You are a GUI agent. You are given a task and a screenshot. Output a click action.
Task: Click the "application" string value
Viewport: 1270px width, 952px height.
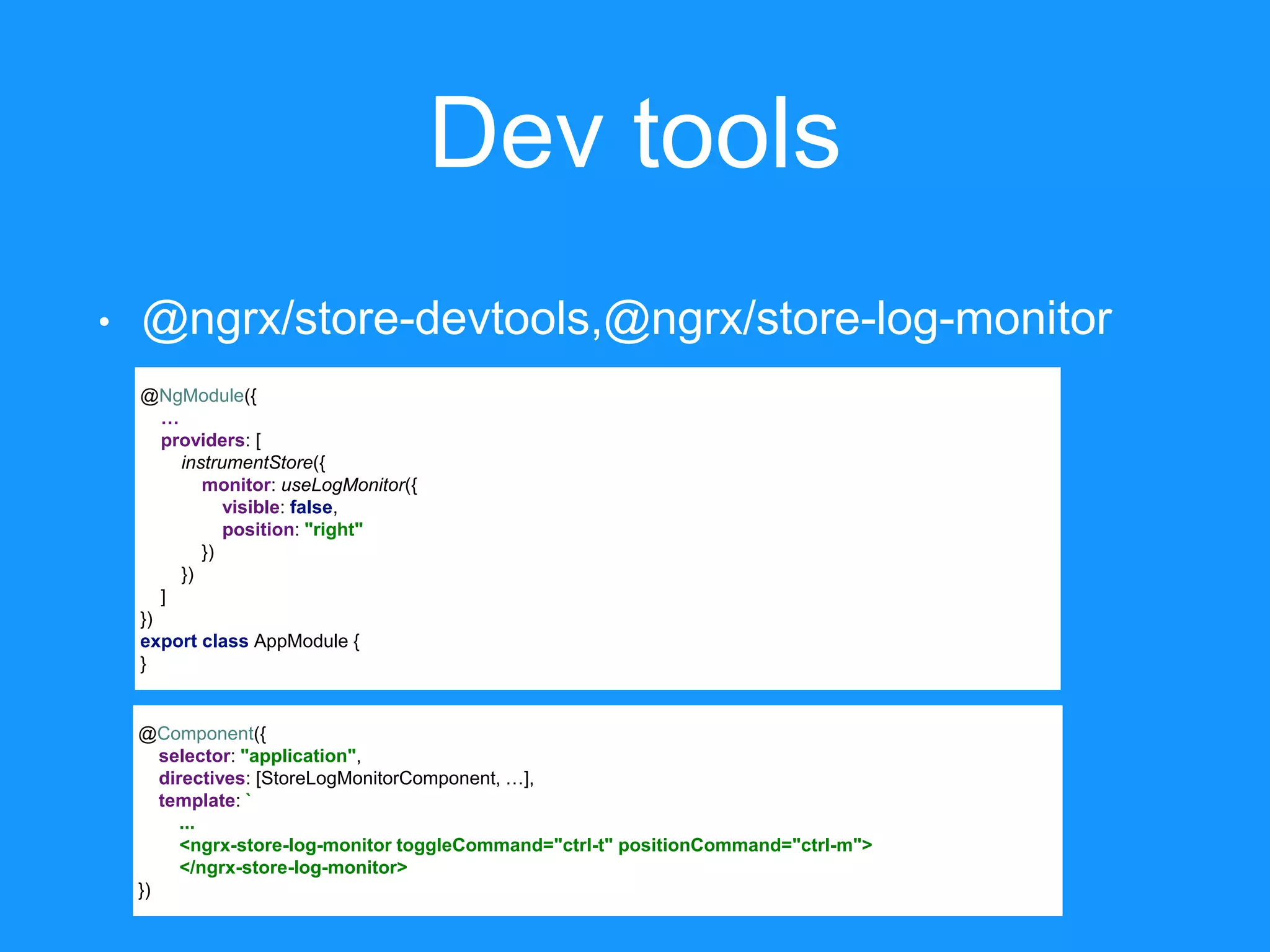[298, 756]
